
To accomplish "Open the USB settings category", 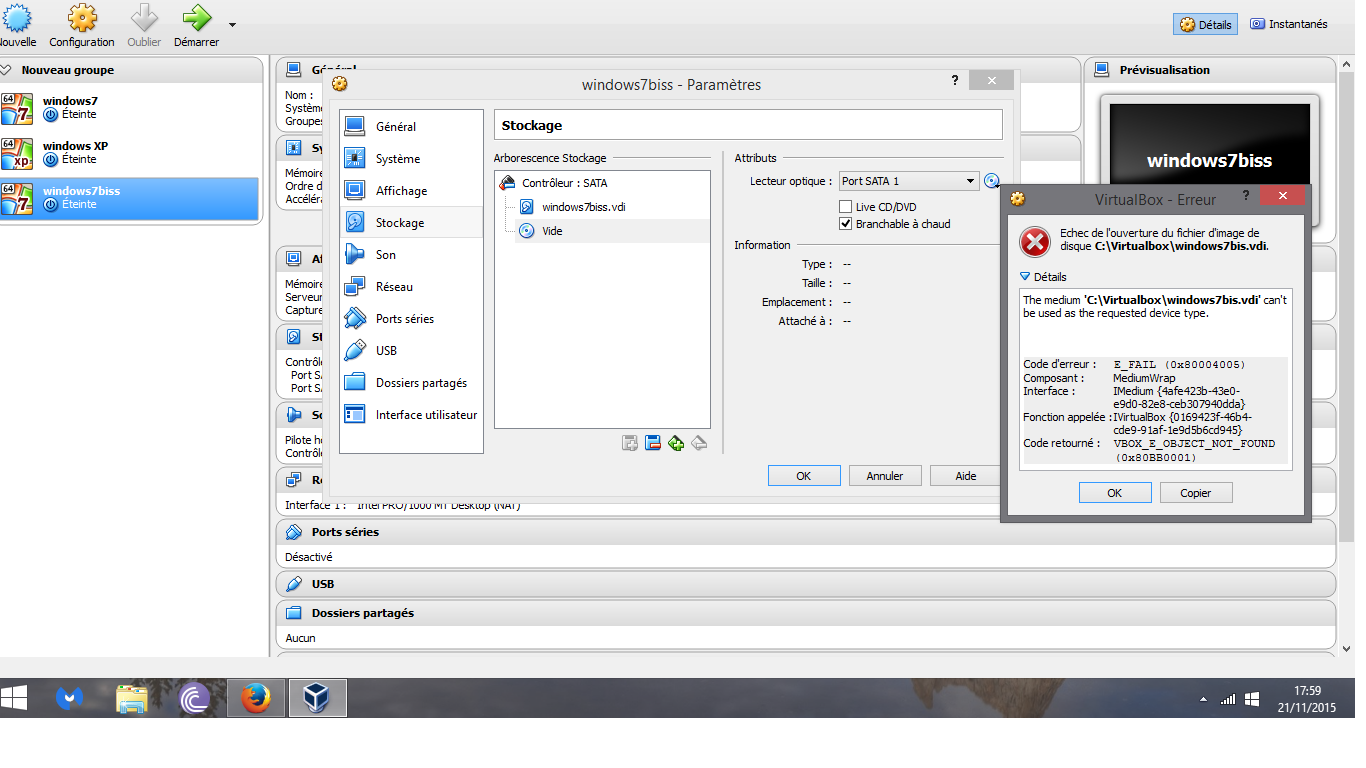I will tap(411, 351).
